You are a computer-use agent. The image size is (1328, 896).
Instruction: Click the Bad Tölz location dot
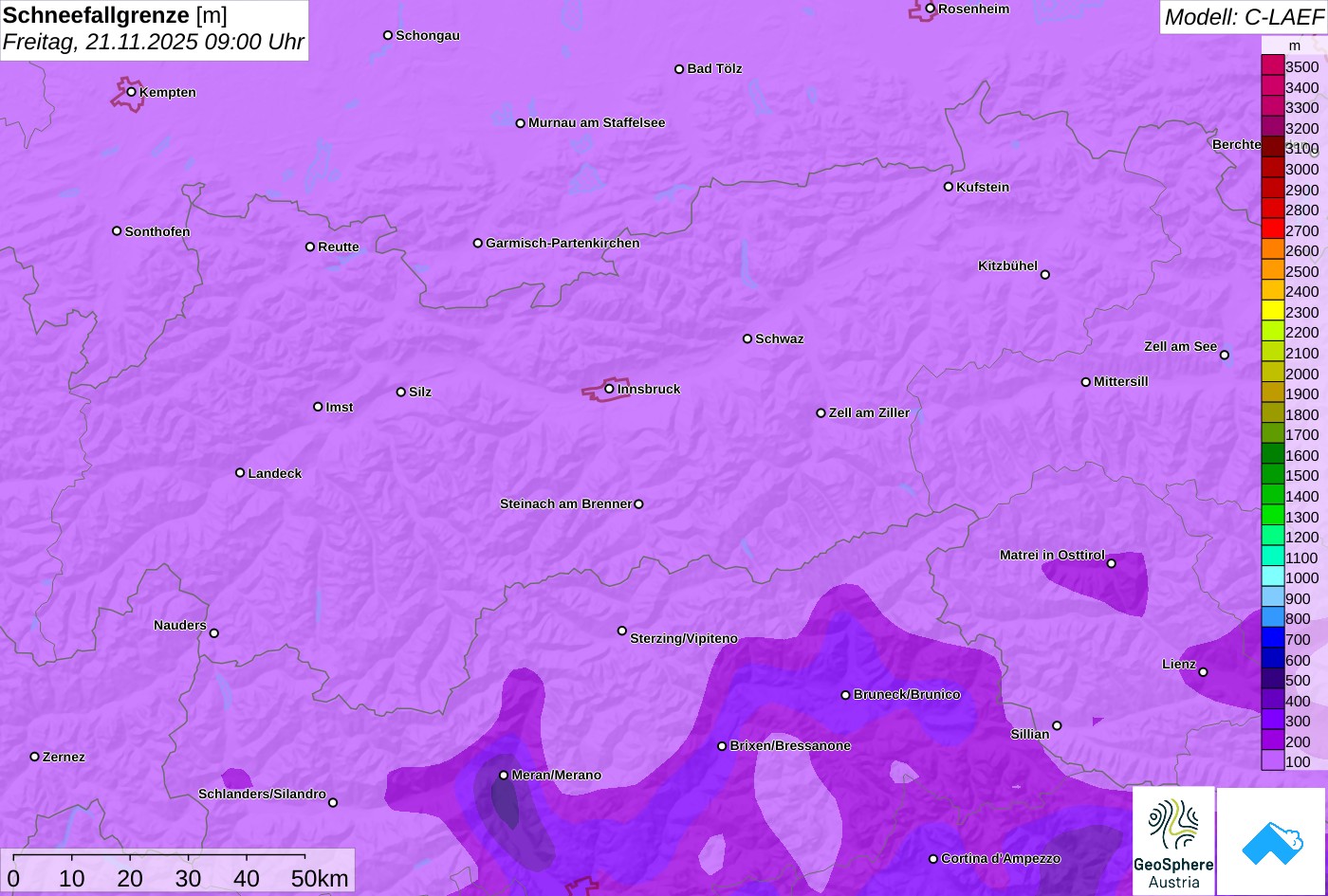coord(679,69)
